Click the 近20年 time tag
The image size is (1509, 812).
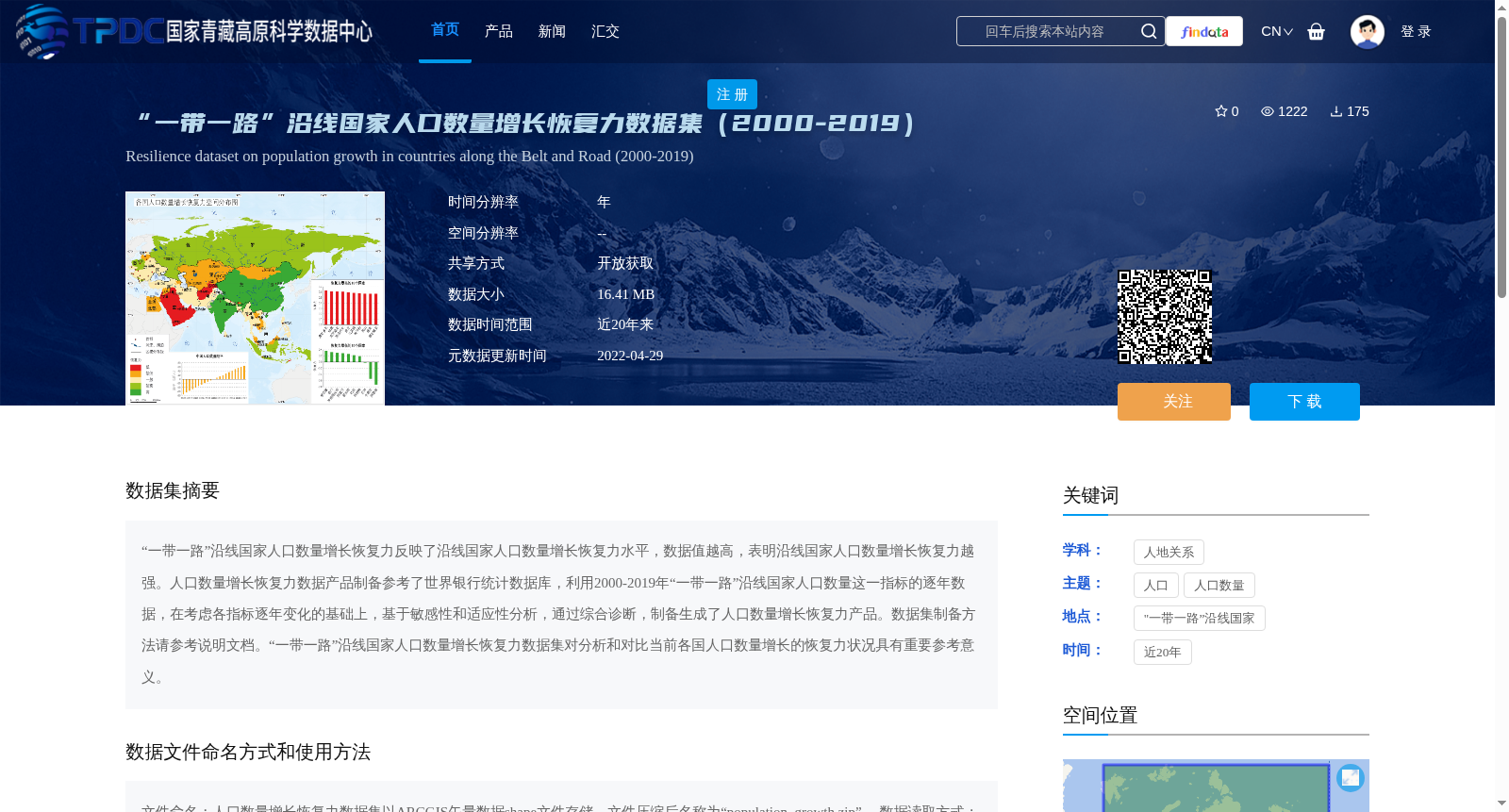(1162, 653)
